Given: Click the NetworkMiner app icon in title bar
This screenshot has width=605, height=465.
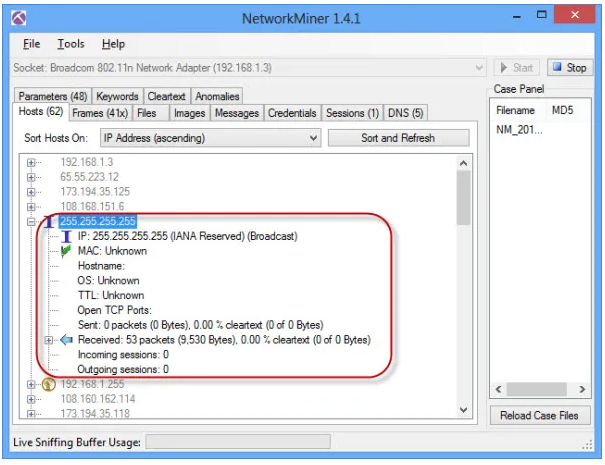Looking at the screenshot, I should (18, 18).
